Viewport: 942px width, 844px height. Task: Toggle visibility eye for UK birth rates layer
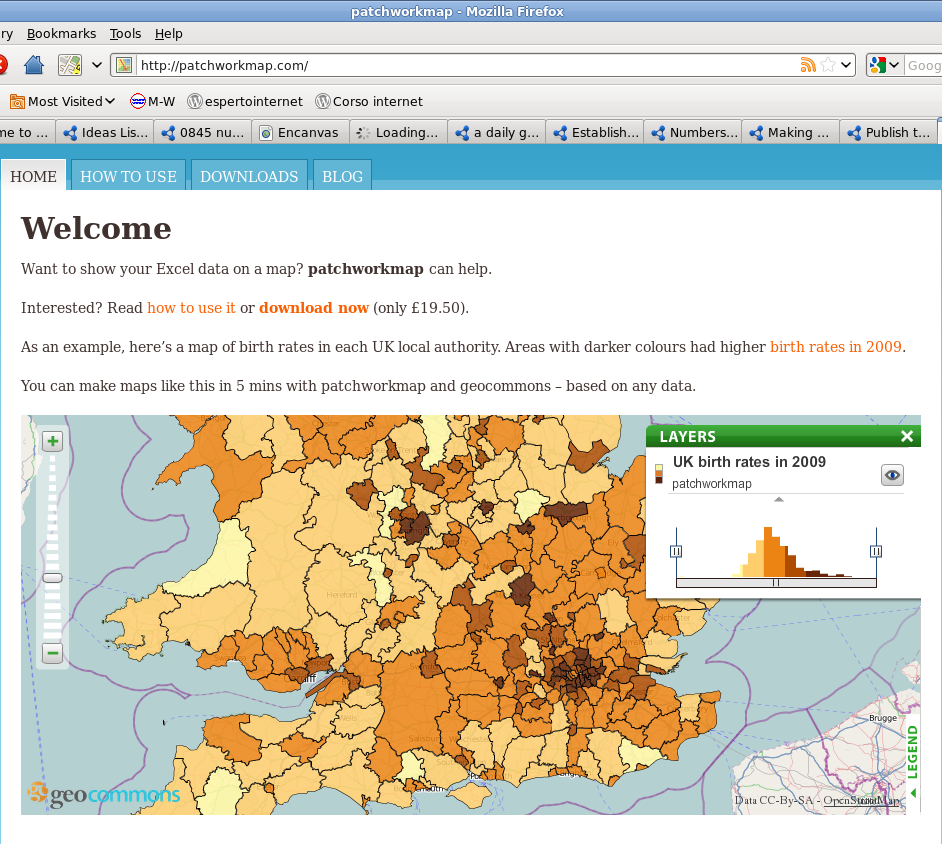[892, 475]
